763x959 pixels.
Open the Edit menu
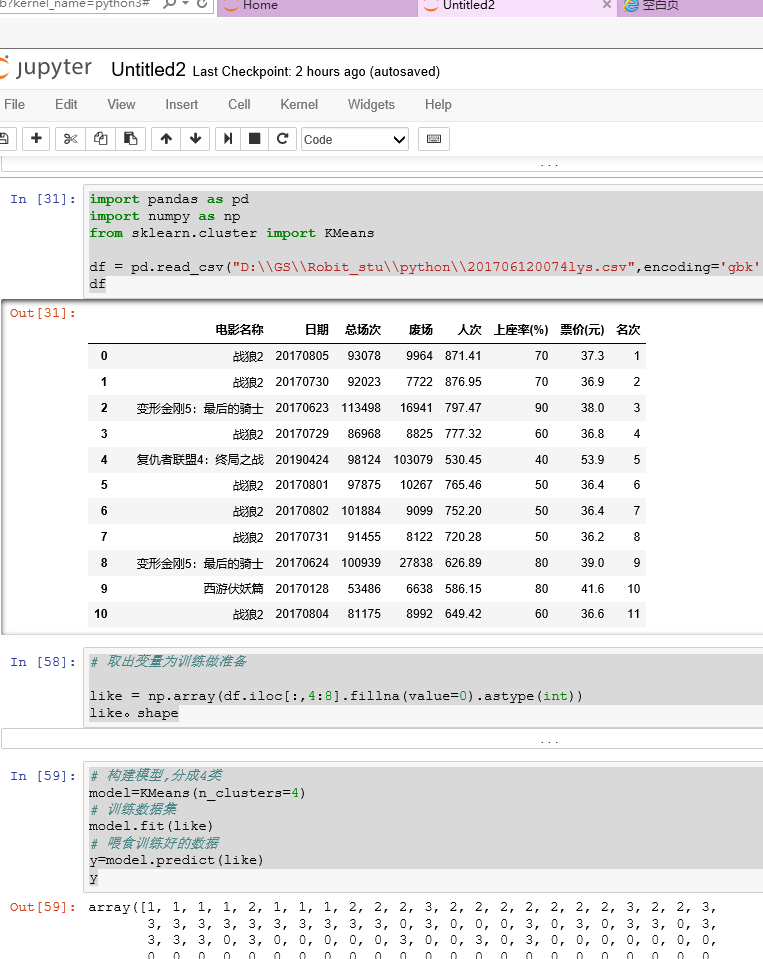click(x=66, y=105)
